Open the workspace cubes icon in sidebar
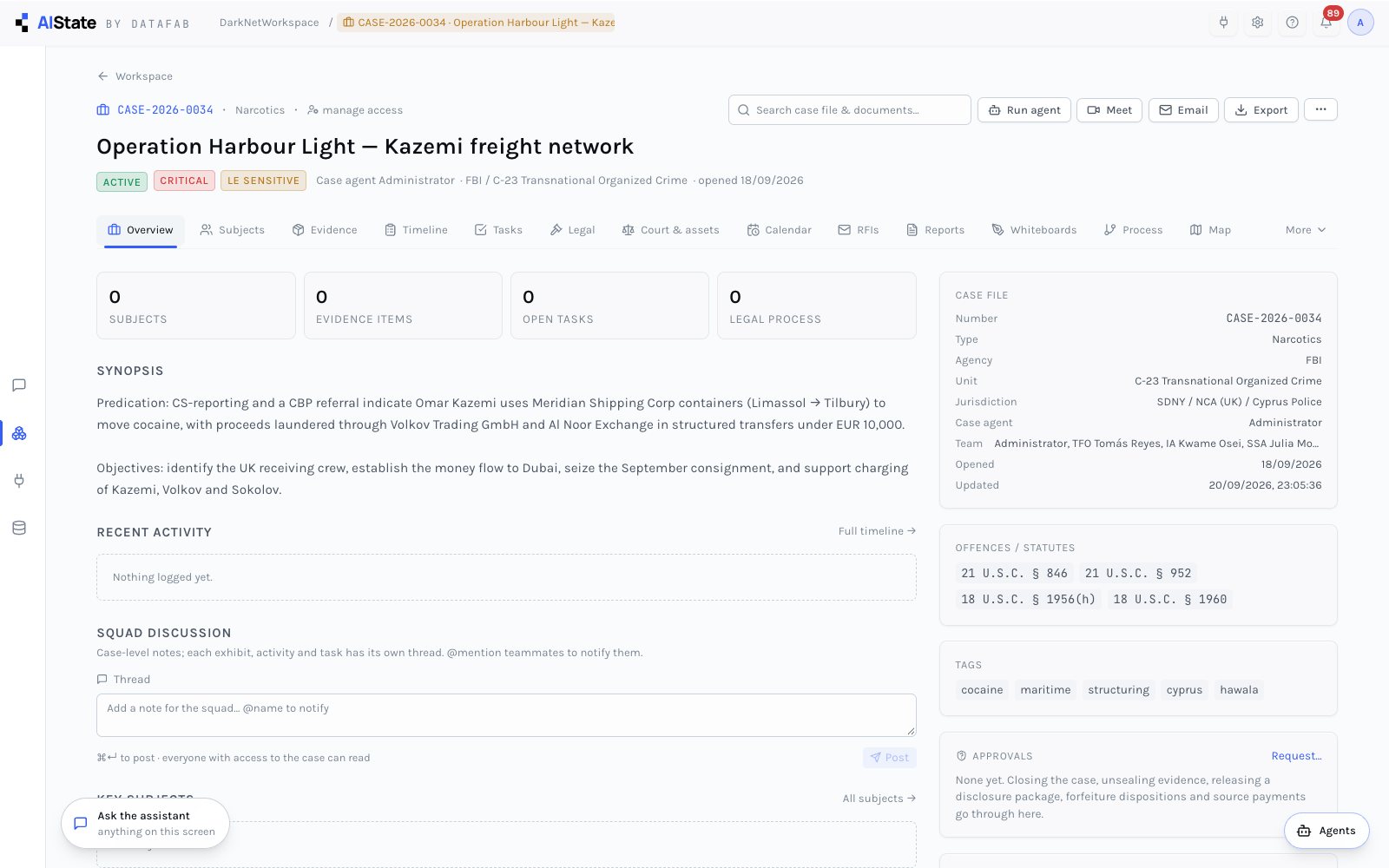The width and height of the screenshot is (1389, 868). click(19, 433)
